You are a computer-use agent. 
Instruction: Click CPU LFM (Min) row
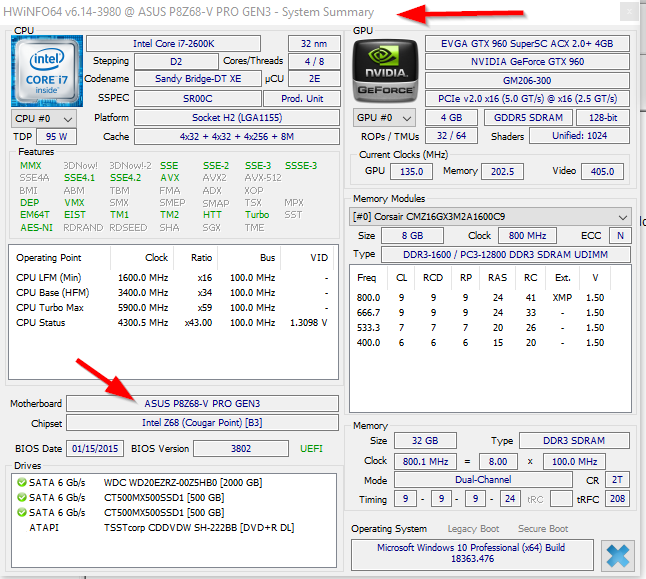[x=173, y=278]
